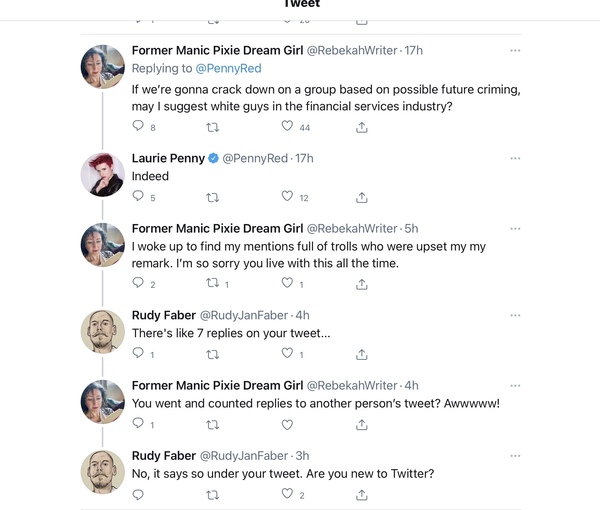Open more options on first RebekahWriter tweet

[515, 51]
